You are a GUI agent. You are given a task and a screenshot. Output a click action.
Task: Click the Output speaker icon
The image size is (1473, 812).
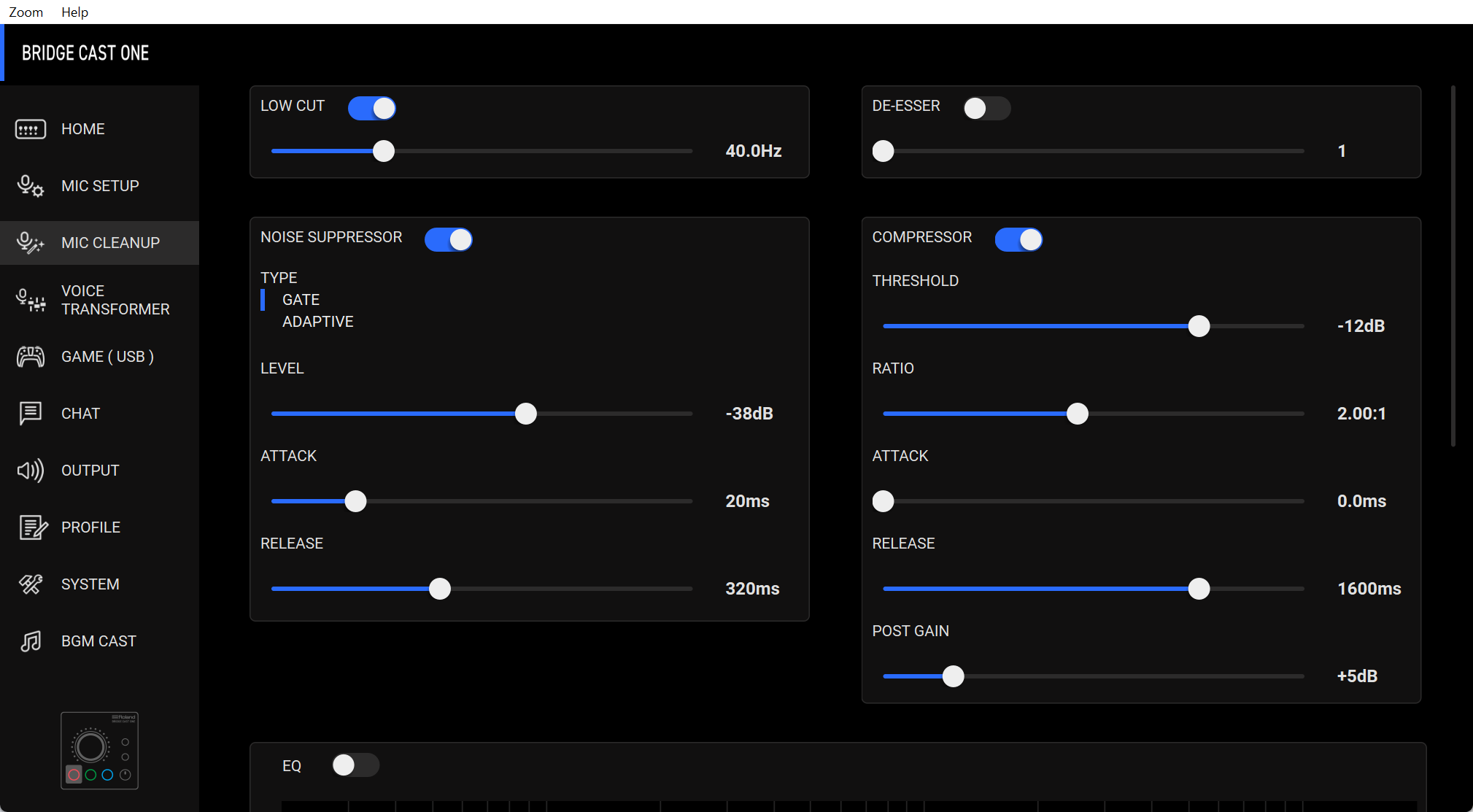(x=31, y=471)
